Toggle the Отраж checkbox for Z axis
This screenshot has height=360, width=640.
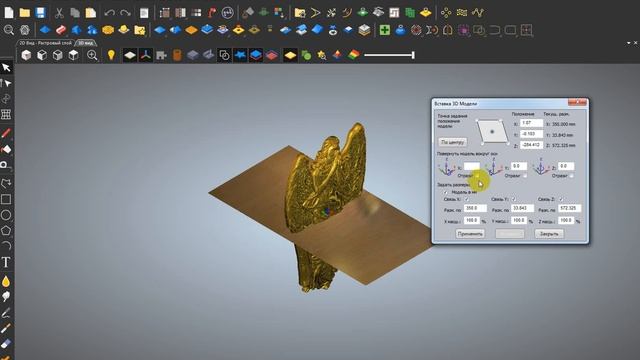click(571, 176)
